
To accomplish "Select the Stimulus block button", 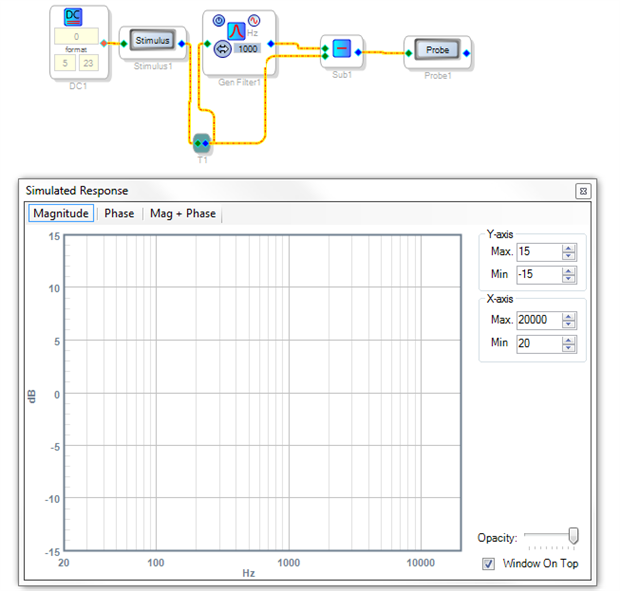I will (x=152, y=40).
